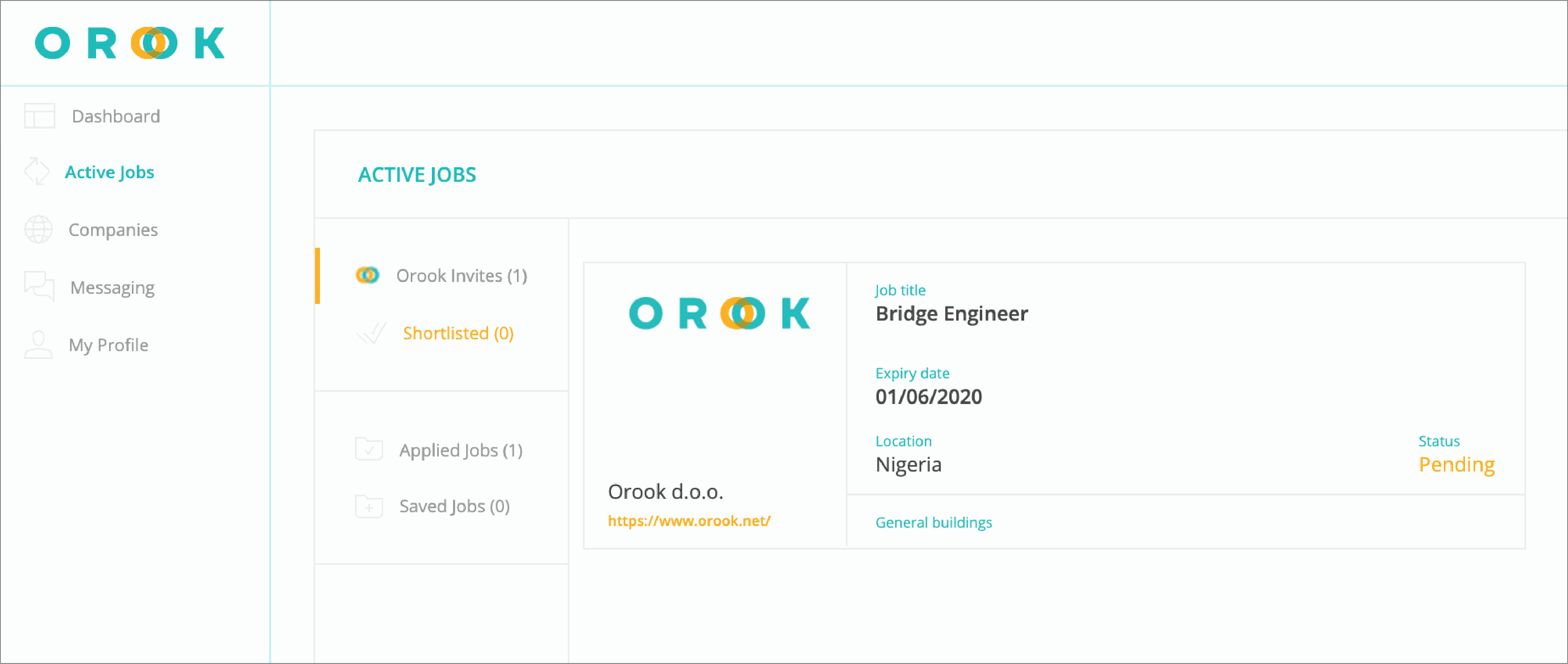The width and height of the screenshot is (1568, 664).
Task: Show the Saved Jobs (0) list
Action: coord(454,507)
